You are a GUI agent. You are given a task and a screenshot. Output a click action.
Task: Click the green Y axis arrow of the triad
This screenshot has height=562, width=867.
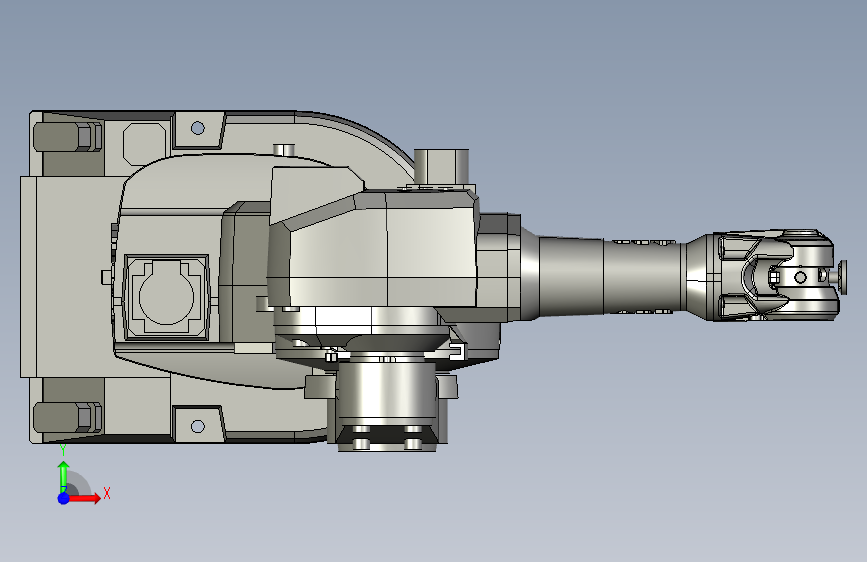pos(64,475)
